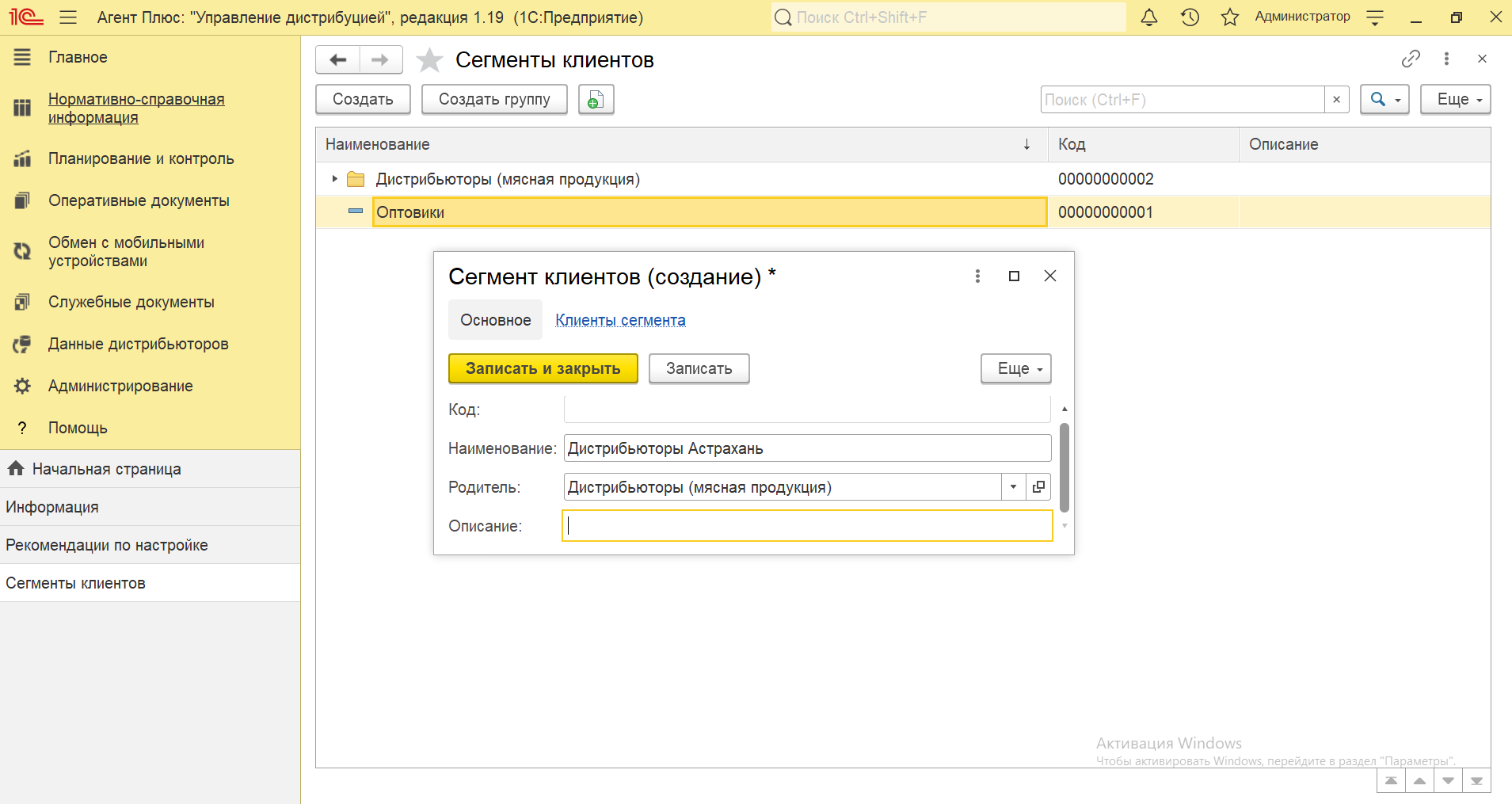1512x804 pixels.
Task: Open the Родитель dropdown list
Action: pyautogui.click(x=1013, y=487)
